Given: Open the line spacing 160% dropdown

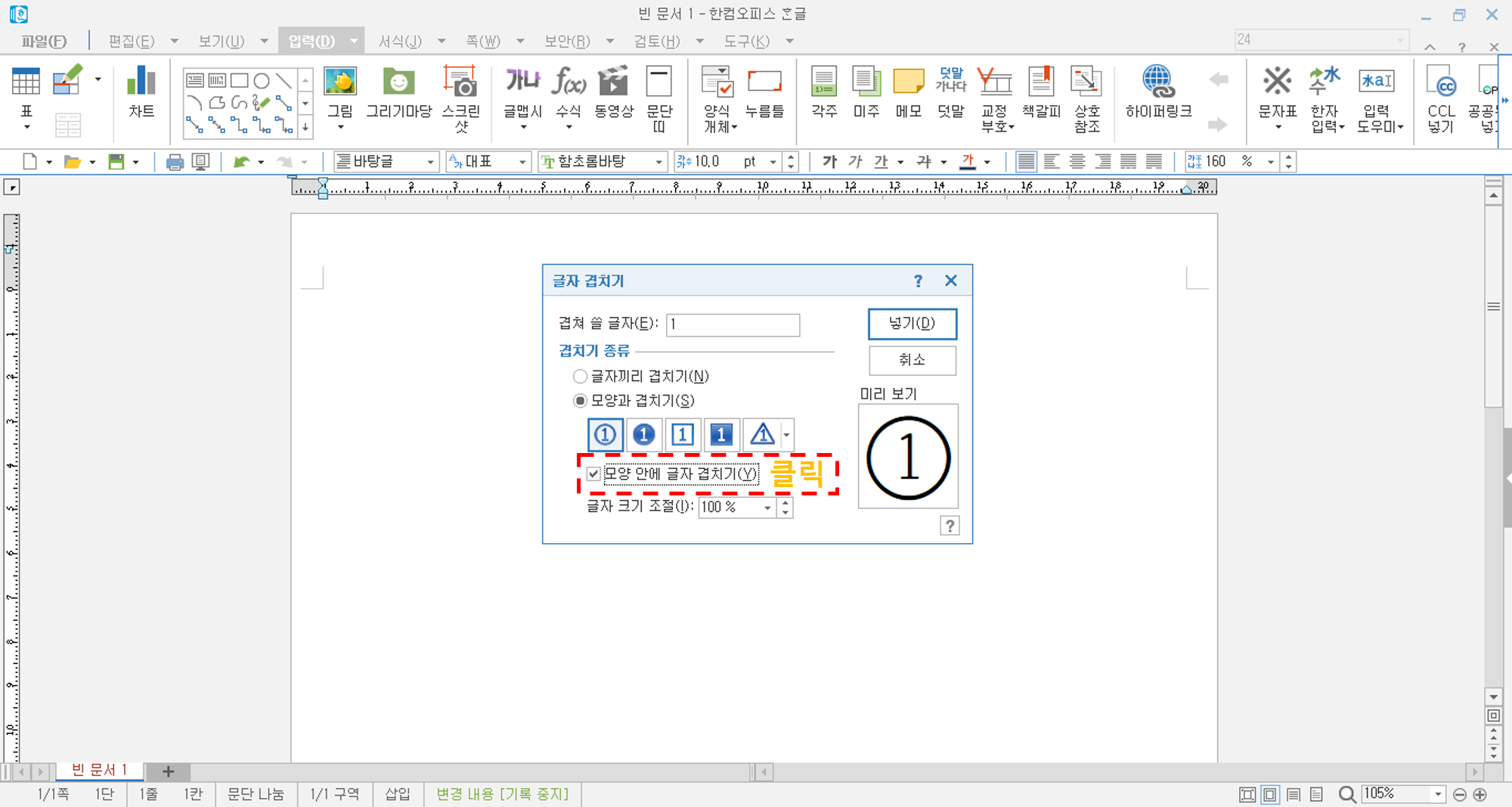Looking at the screenshot, I should point(1271,162).
